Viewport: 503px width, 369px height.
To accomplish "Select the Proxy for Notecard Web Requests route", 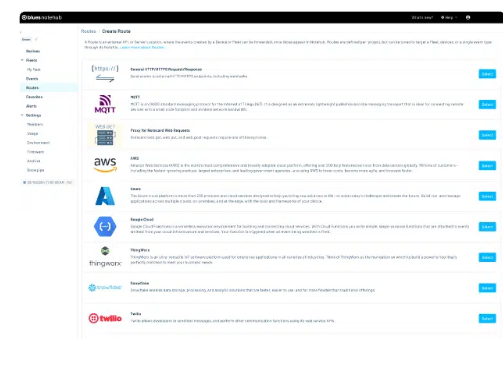I will click(487, 135).
